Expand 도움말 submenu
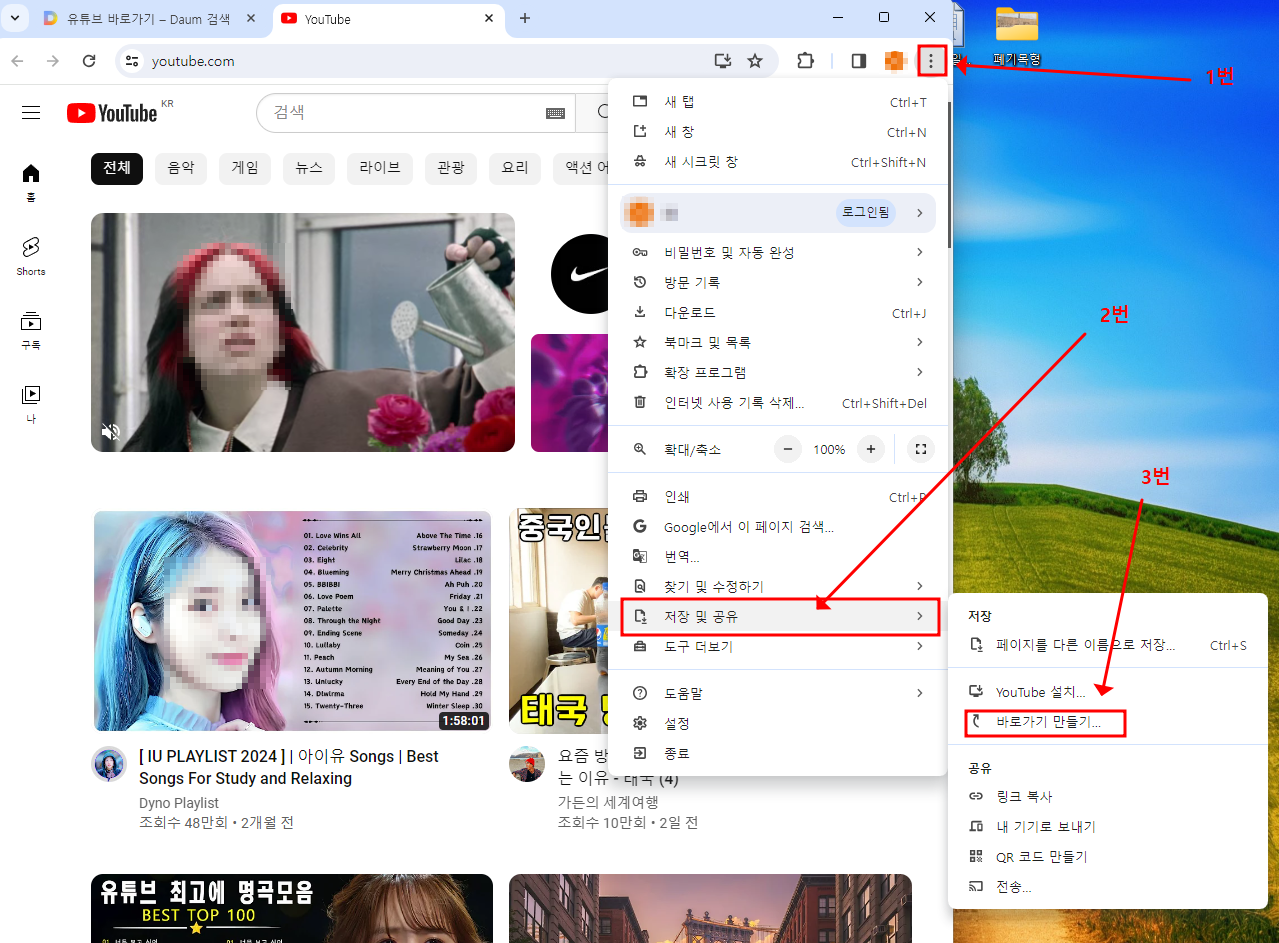The image size is (1279, 943). 778,693
